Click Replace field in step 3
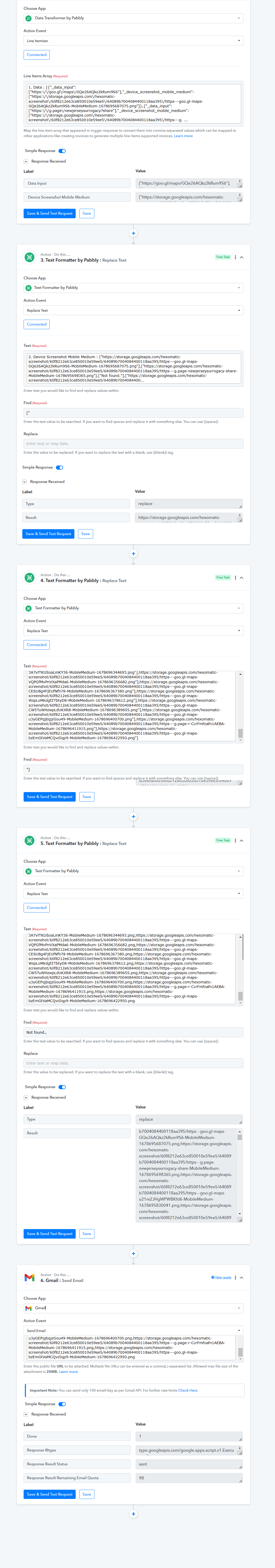 click(x=133, y=444)
